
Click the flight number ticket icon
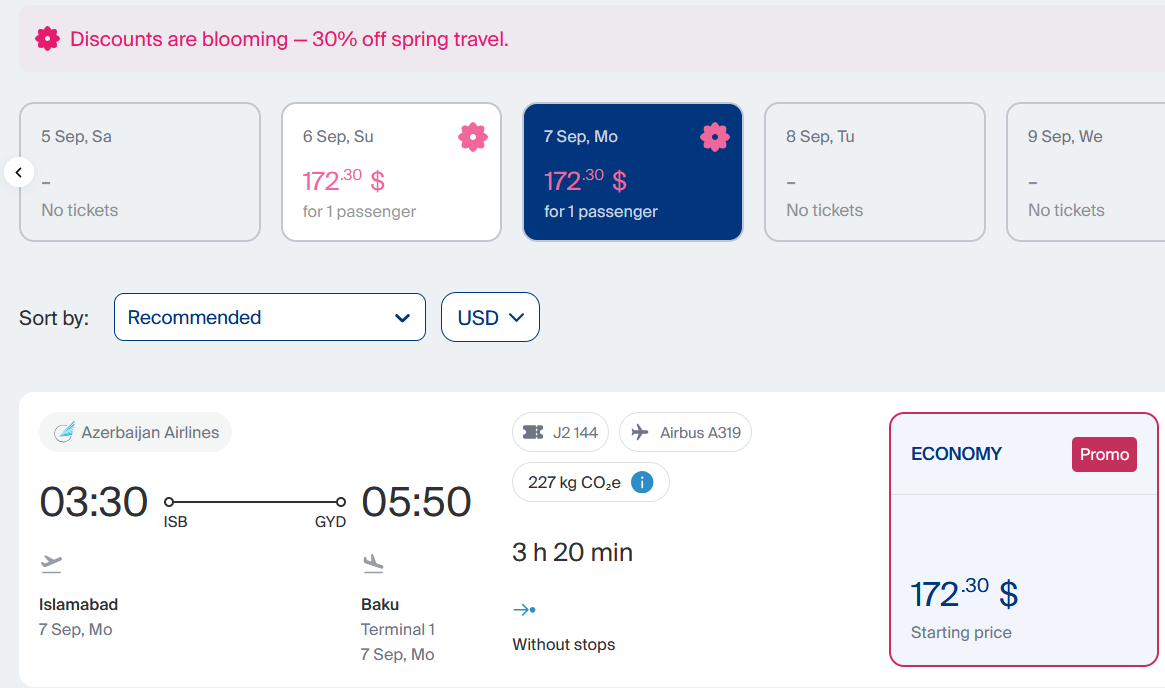pyautogui.click(x=533, y=432)
